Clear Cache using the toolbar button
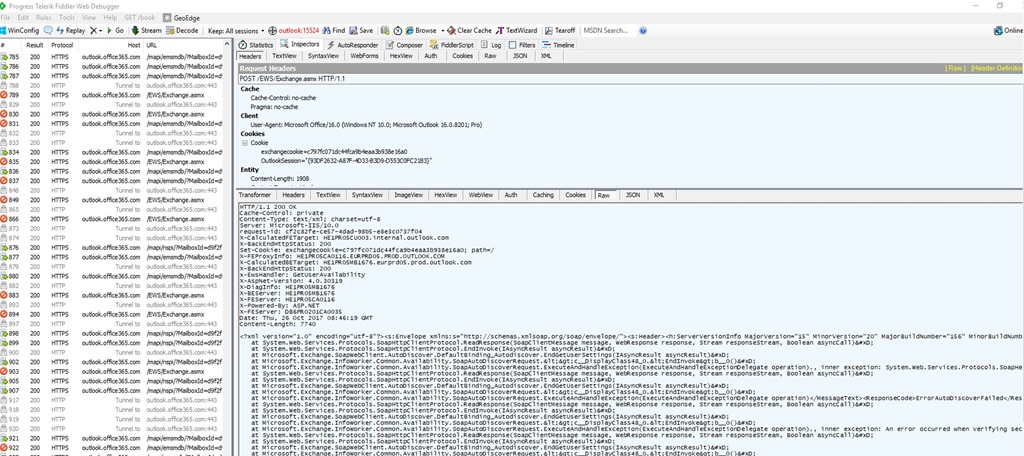1024x456 pixels. (x=470, y=31)
